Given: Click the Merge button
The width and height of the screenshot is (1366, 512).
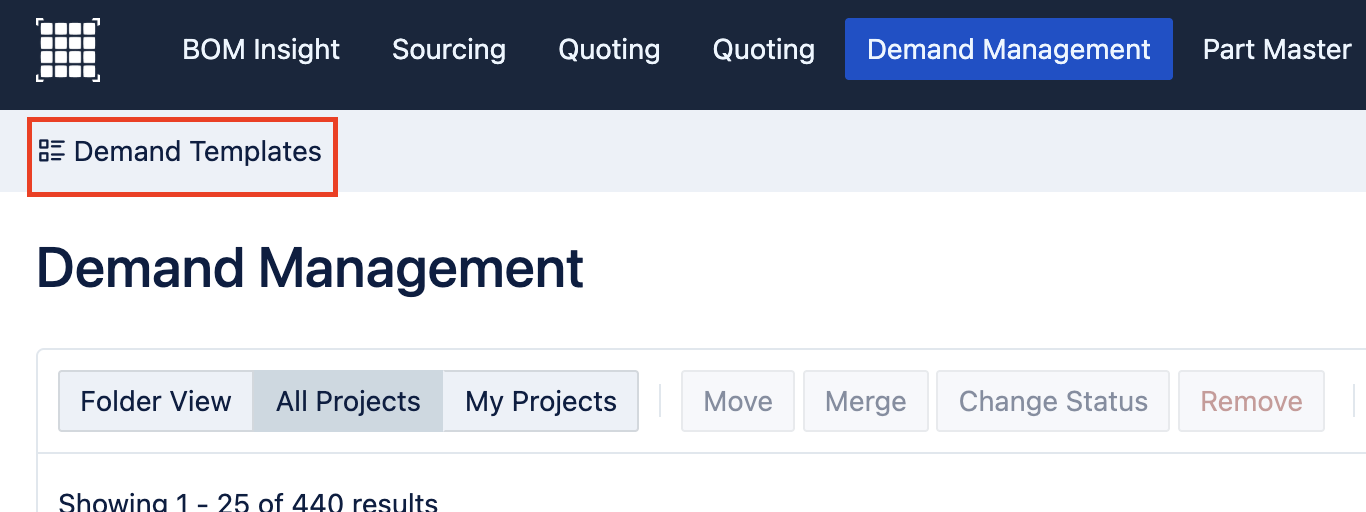Looking at the screenshot, I should [x=865, y=401].
